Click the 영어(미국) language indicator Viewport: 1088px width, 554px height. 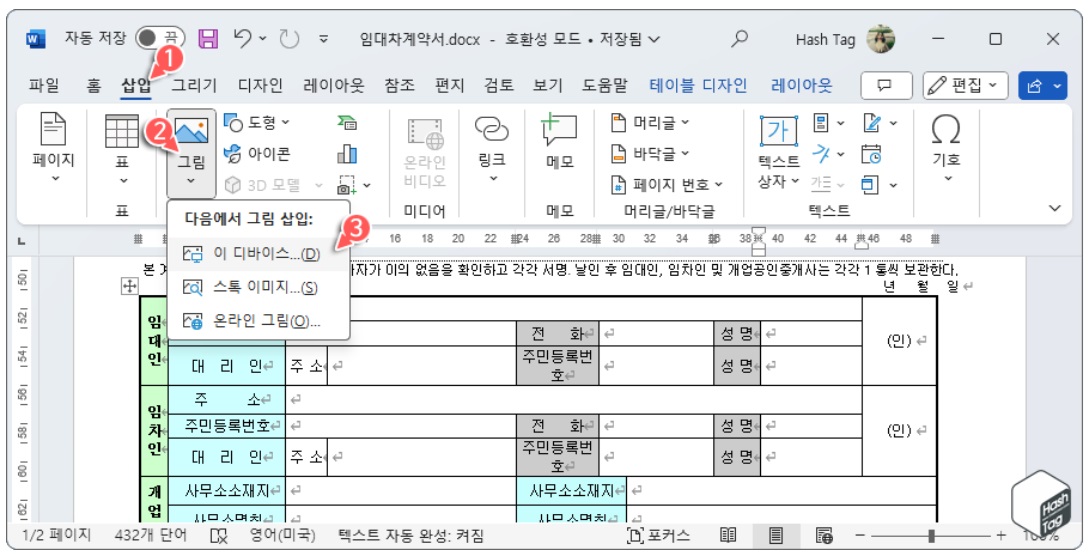click(x=282, y=535)
